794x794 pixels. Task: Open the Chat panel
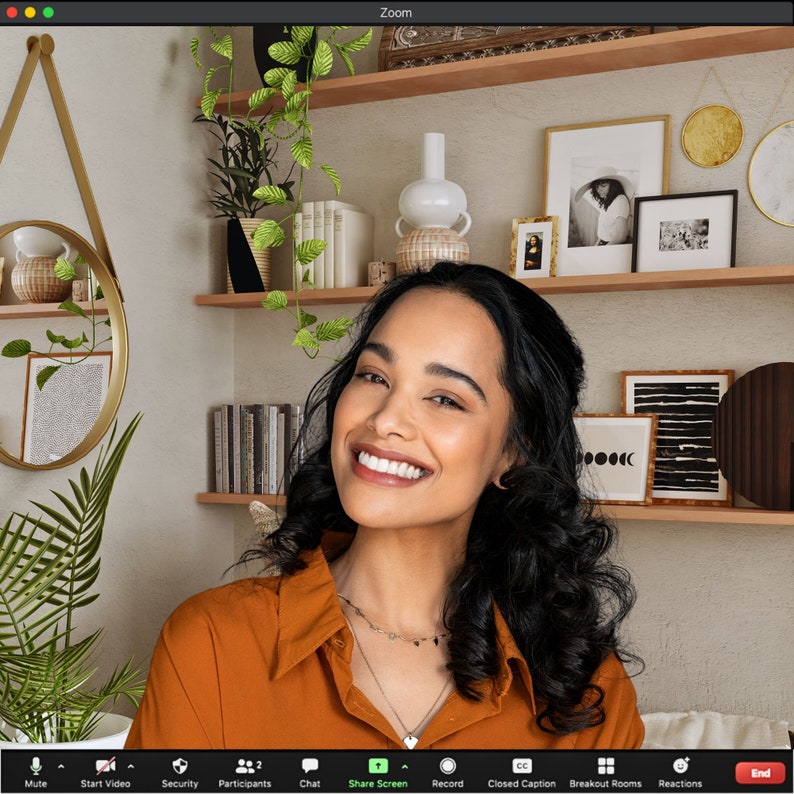(x=309, y=772)
